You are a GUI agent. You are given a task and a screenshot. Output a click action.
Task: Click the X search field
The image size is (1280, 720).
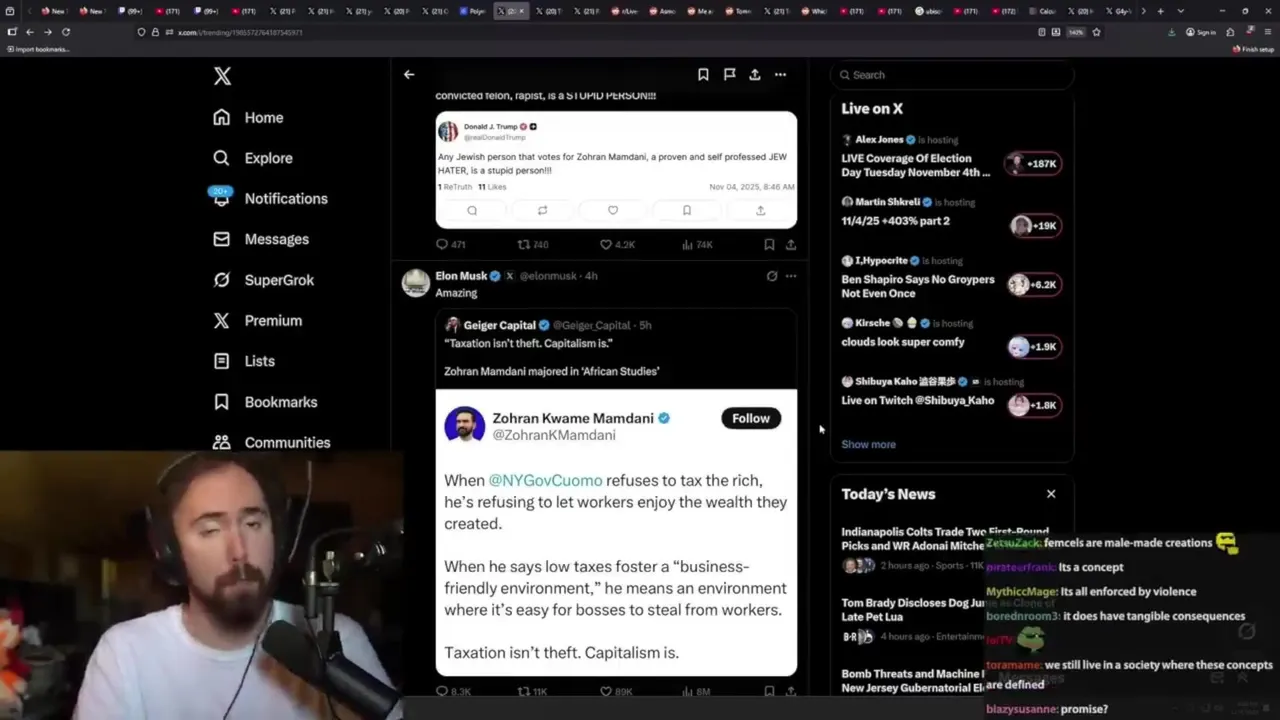952,75
